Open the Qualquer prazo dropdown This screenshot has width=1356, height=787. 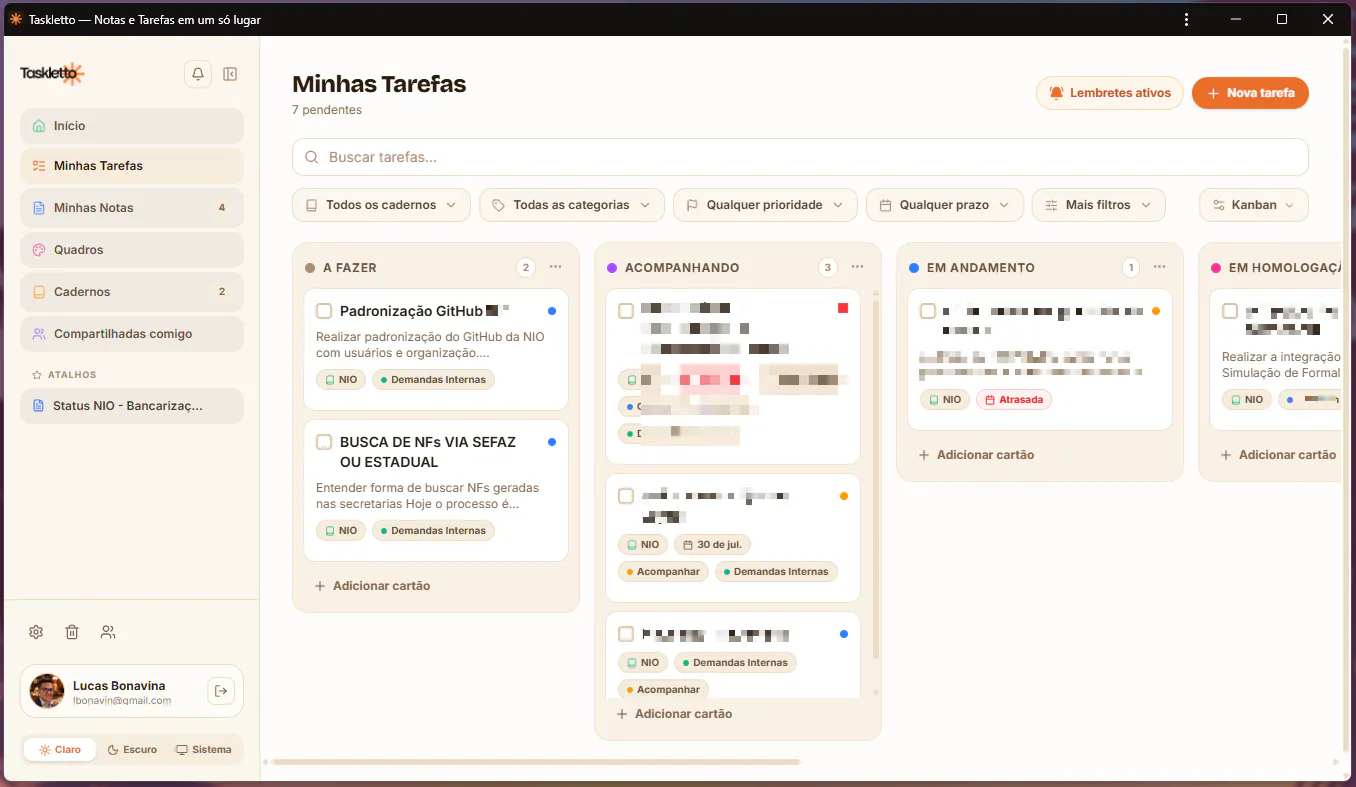coord(945,205)
